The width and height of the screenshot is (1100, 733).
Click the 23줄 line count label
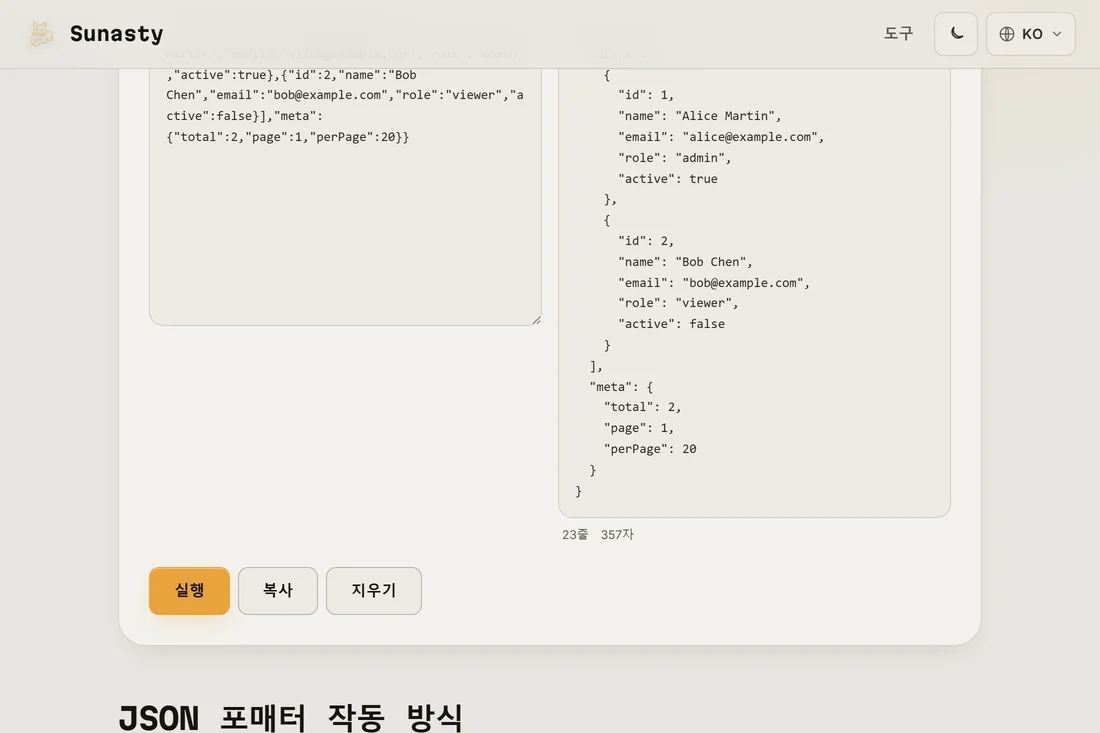coord(575,534)
